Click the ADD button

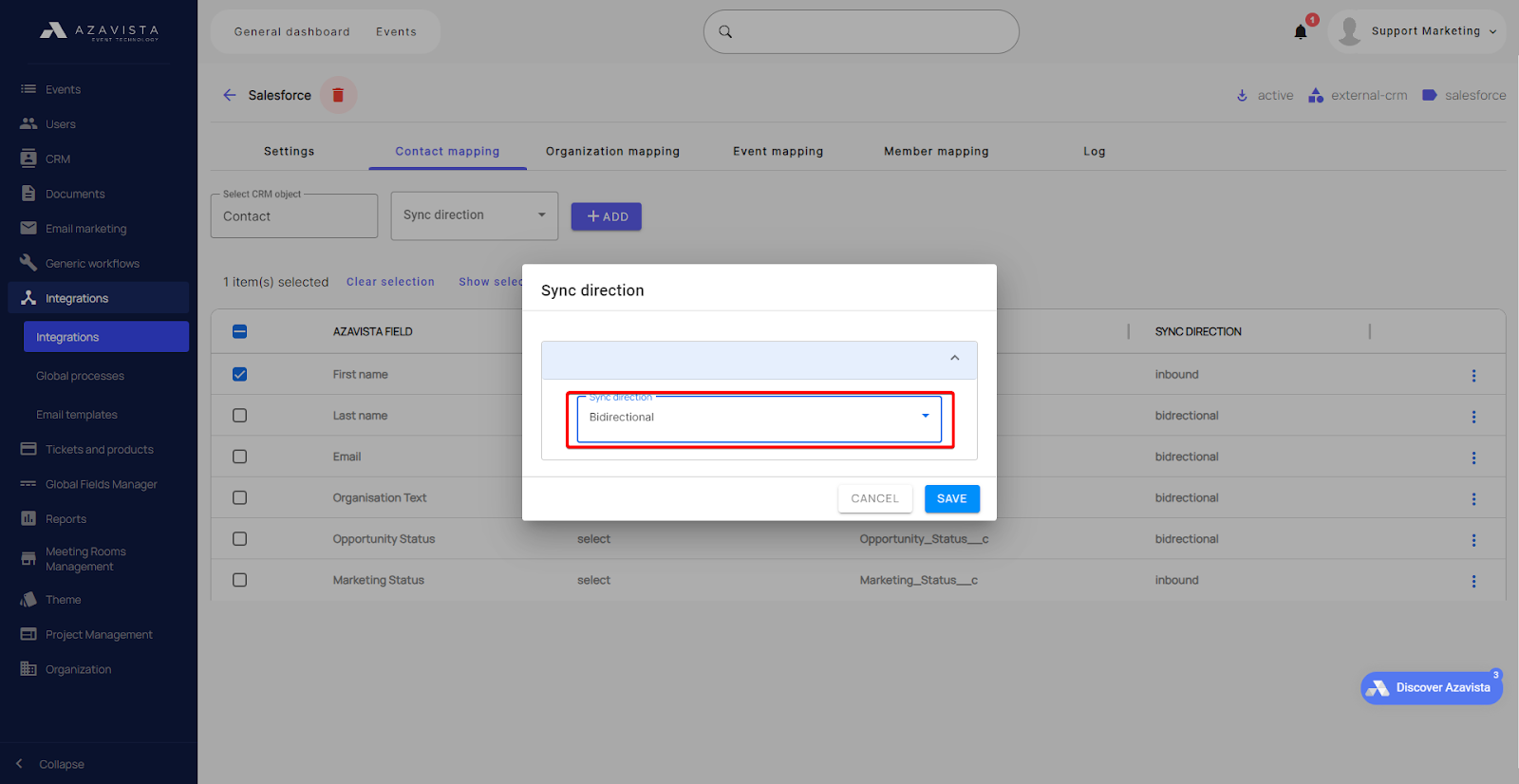(x=607, y=216)
